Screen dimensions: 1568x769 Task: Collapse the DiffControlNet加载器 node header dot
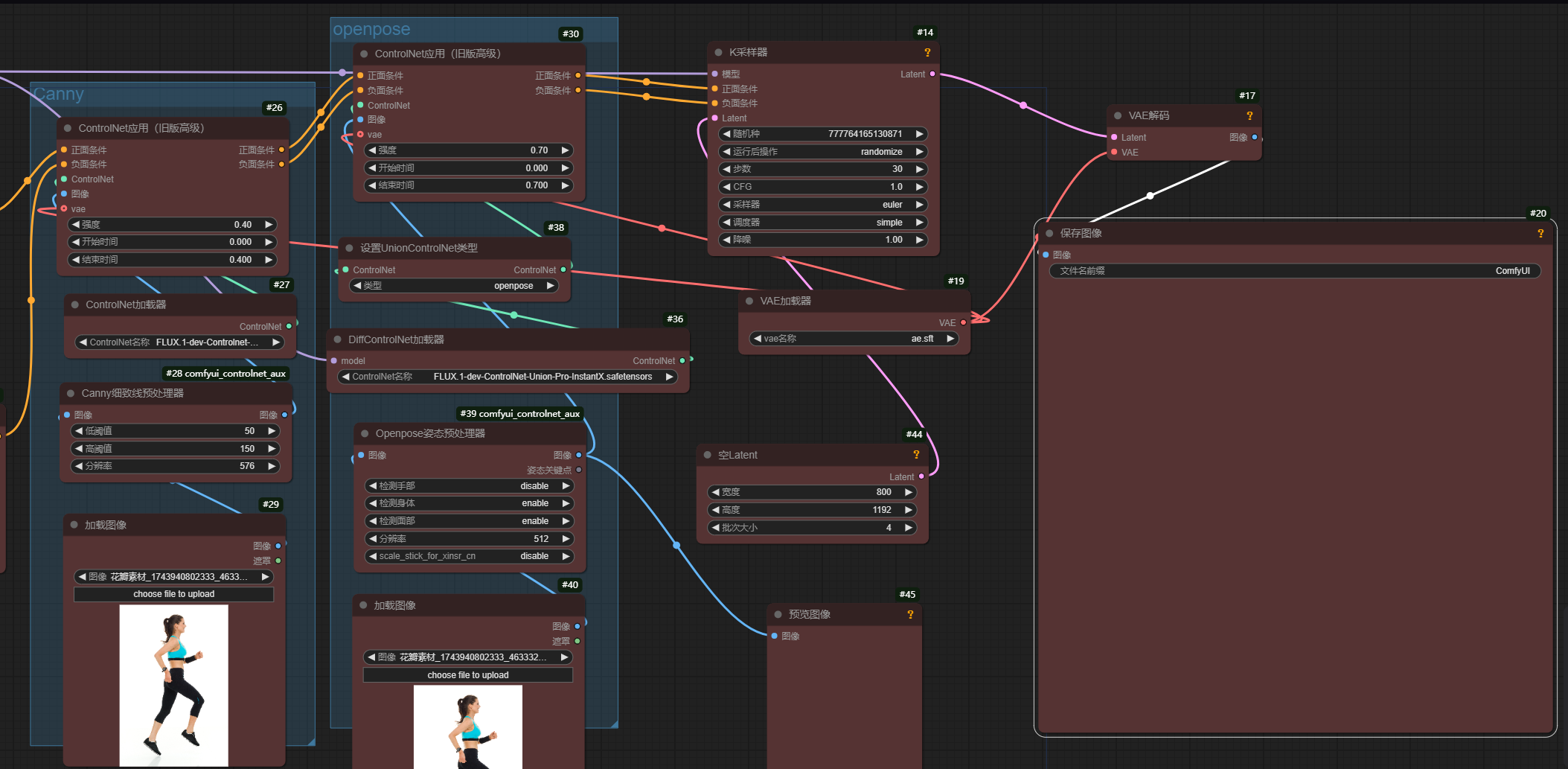[x=340, y=339]
